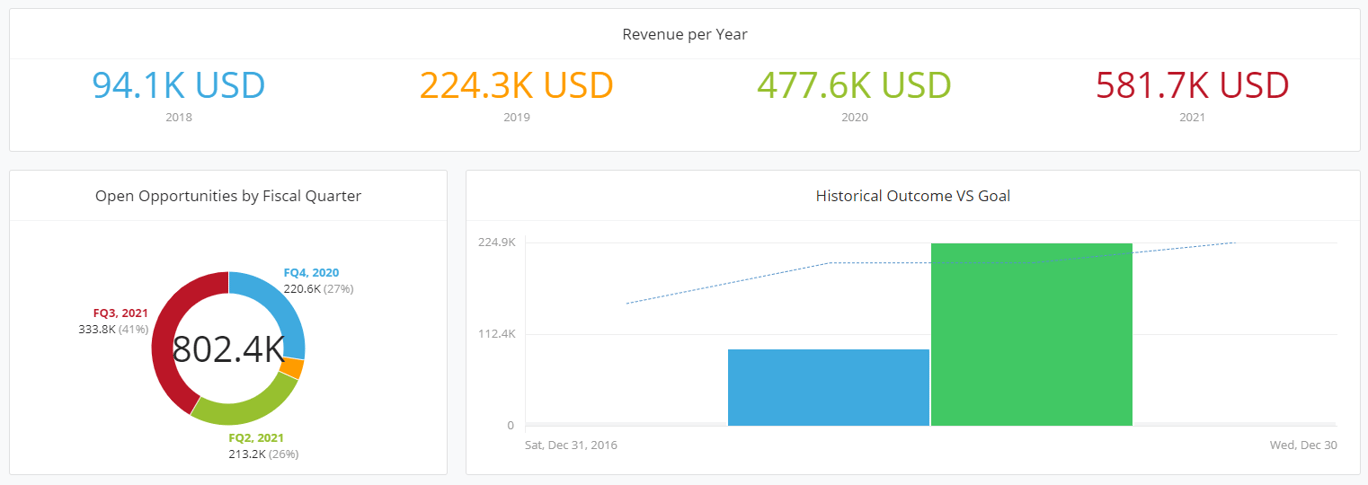
Task: Select the blue bar in historical chart
Action: click(x=828, y=387)
